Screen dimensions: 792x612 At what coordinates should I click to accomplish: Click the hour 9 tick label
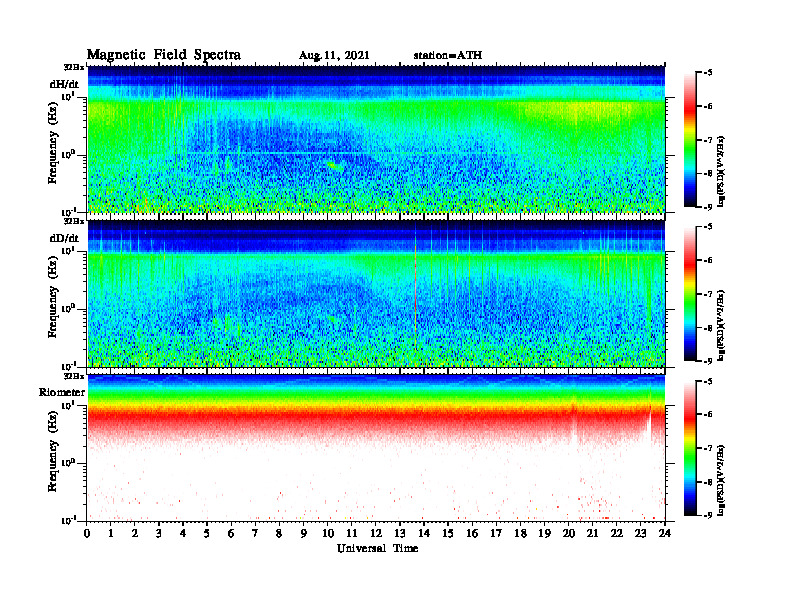coord(303,533)
